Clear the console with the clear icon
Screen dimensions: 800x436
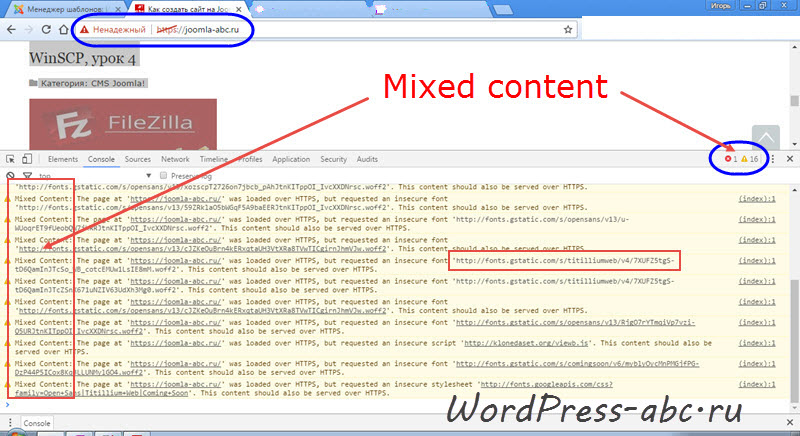coord(10,175)
